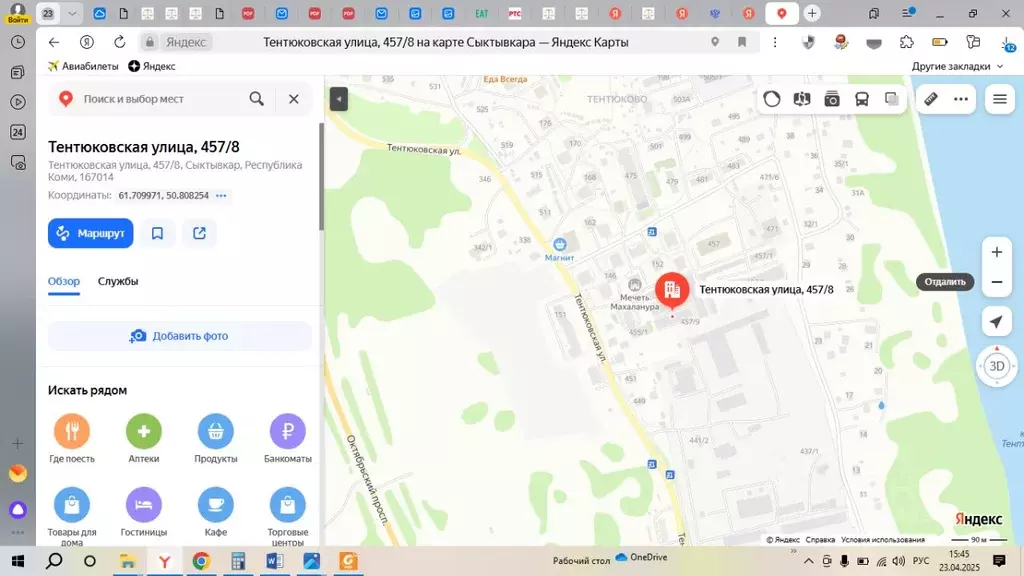Show hidden system tray icons chevron

pos(808,561)
